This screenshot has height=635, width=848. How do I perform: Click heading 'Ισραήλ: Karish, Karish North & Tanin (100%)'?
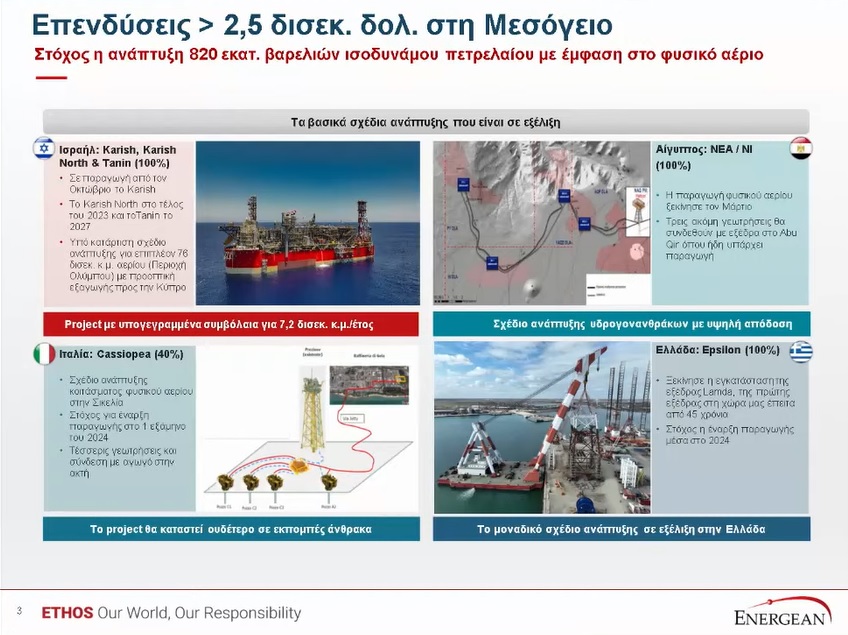tap(118, 156)
